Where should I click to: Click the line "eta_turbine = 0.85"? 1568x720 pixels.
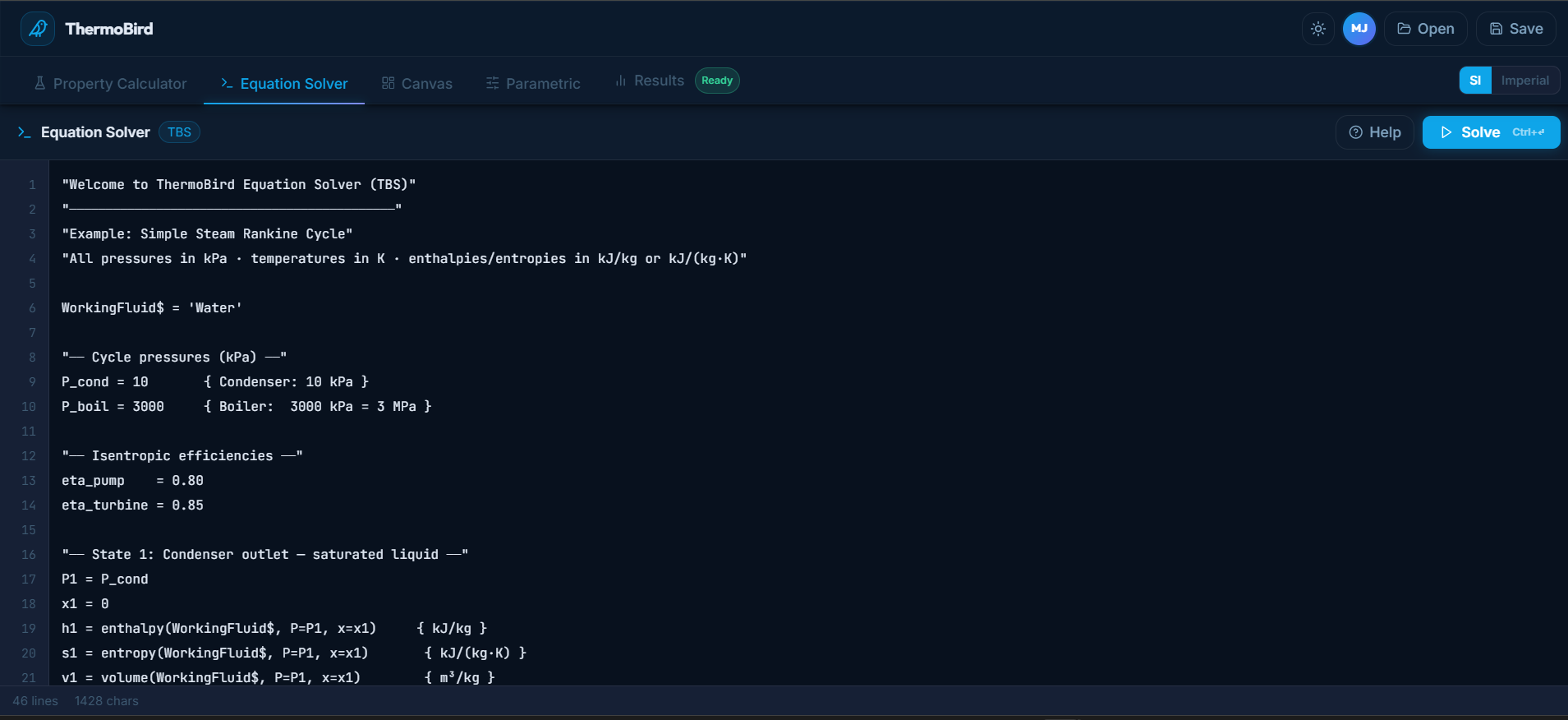[132, 505]
